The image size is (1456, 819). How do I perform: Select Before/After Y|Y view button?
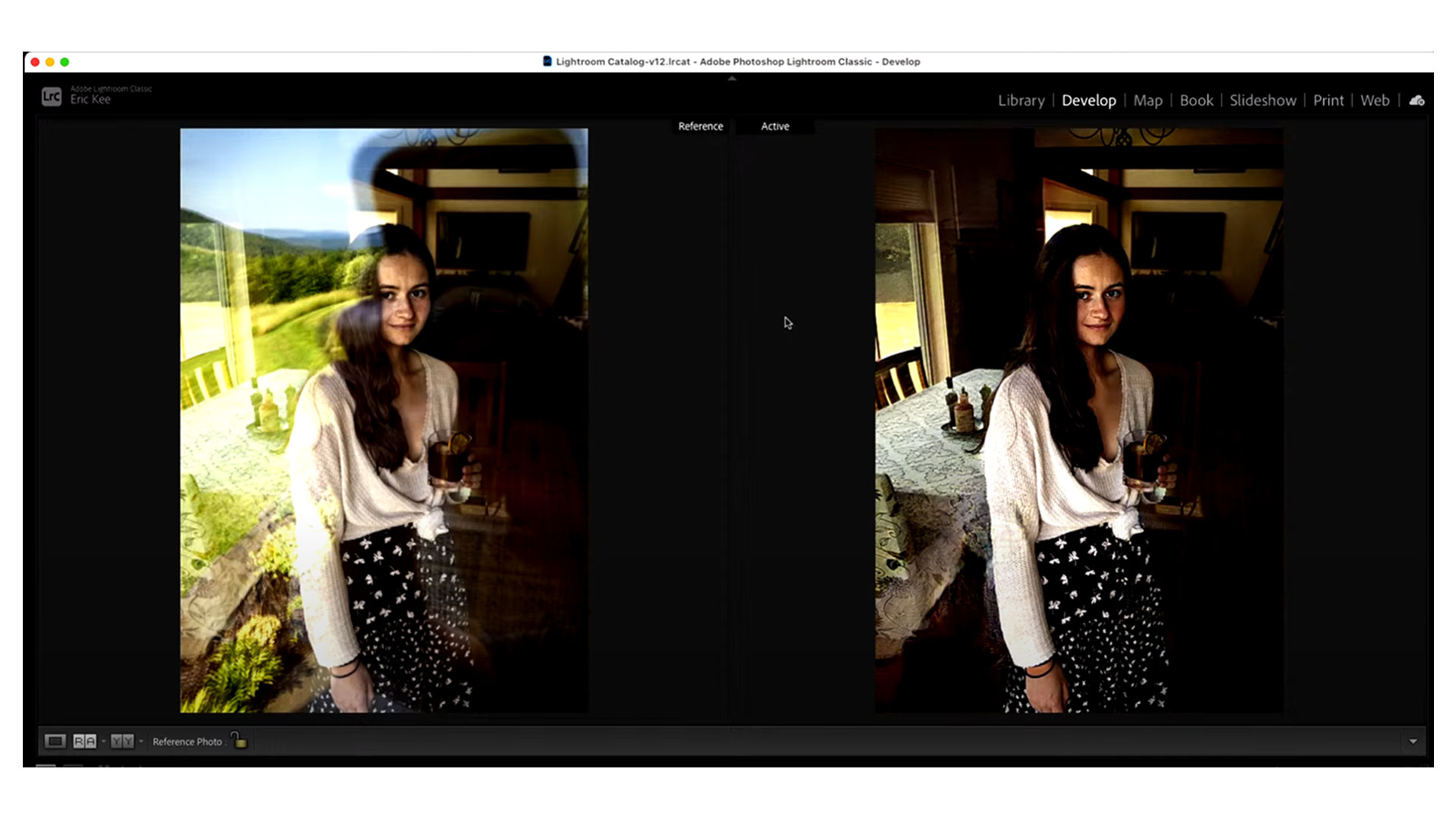pyautogui.click(x=121, y=741)
